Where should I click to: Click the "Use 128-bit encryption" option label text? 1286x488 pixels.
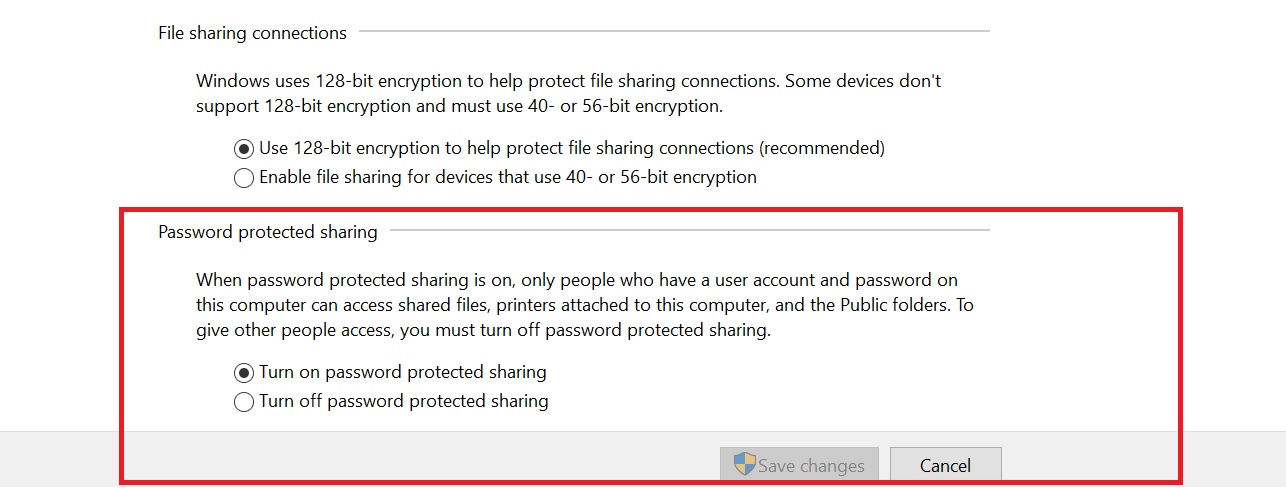[x=572, y=148]
